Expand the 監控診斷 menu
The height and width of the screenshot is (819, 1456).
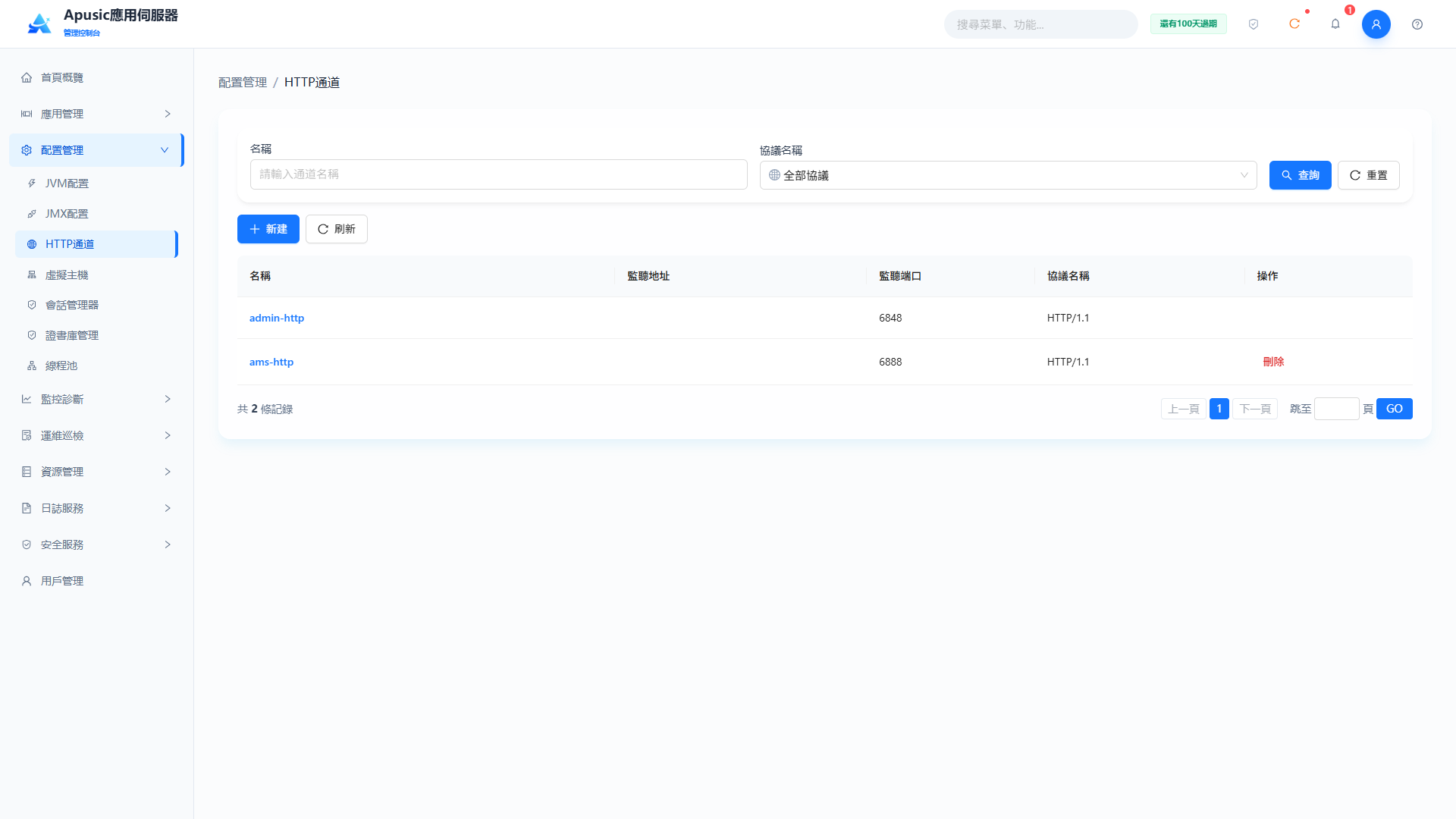point(96,399)
